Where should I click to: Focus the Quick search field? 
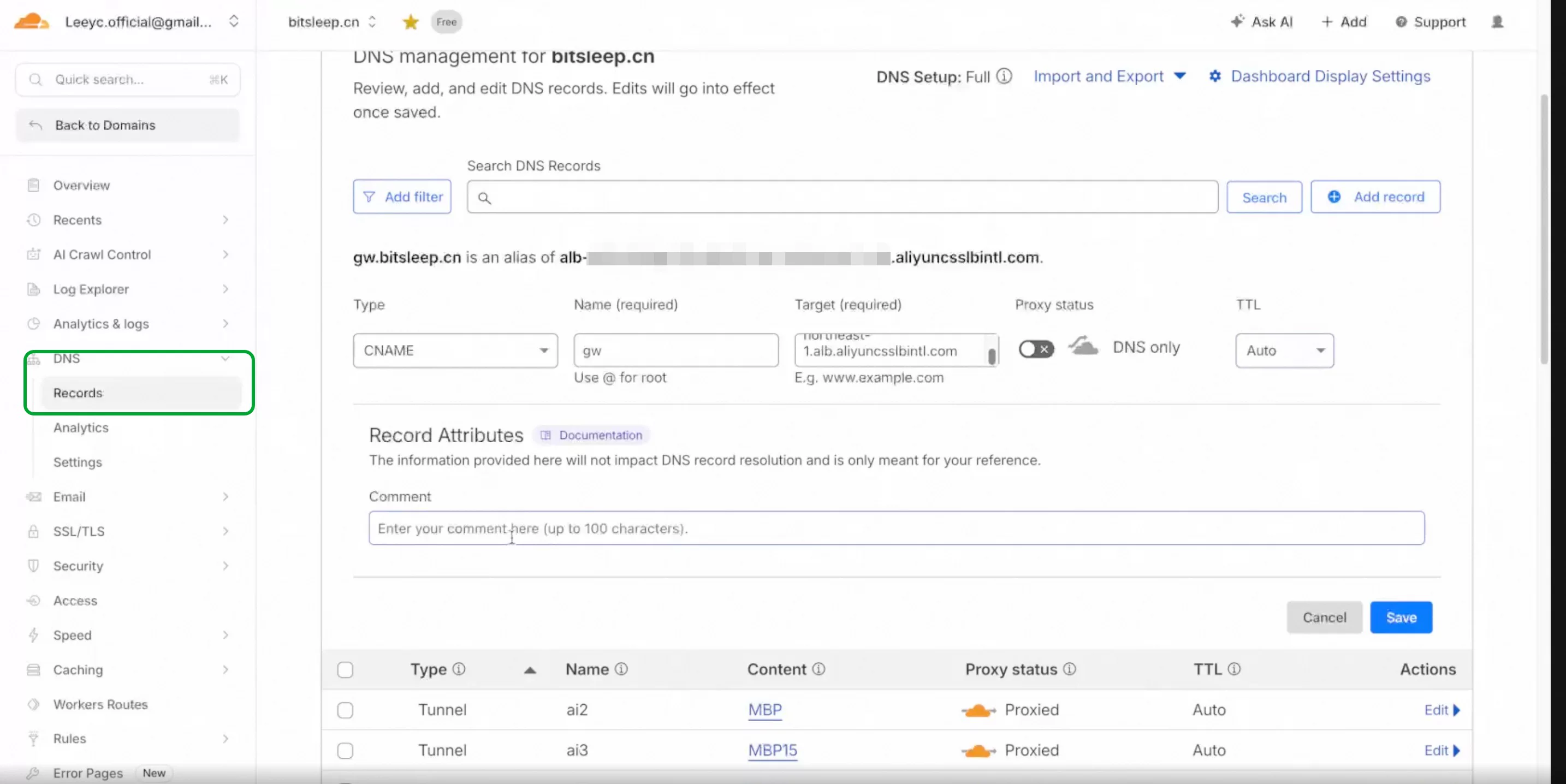tap(128, 80)
